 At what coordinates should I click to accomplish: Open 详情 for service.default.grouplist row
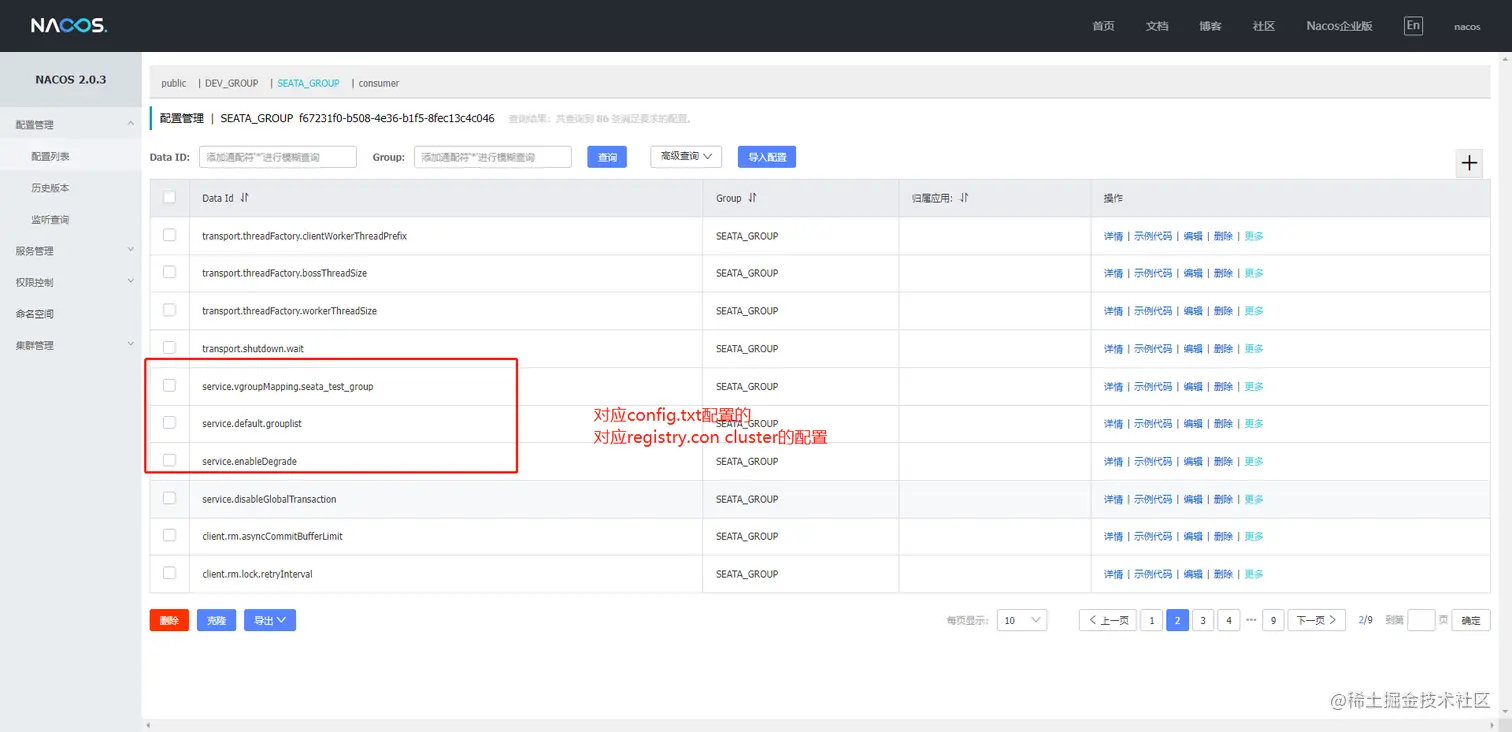click(x=1113, y=424)
